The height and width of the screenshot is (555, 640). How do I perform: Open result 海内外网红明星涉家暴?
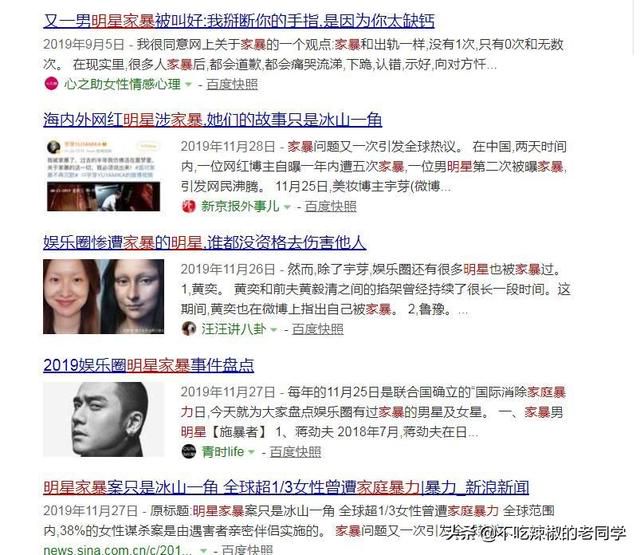click(213, 120)
